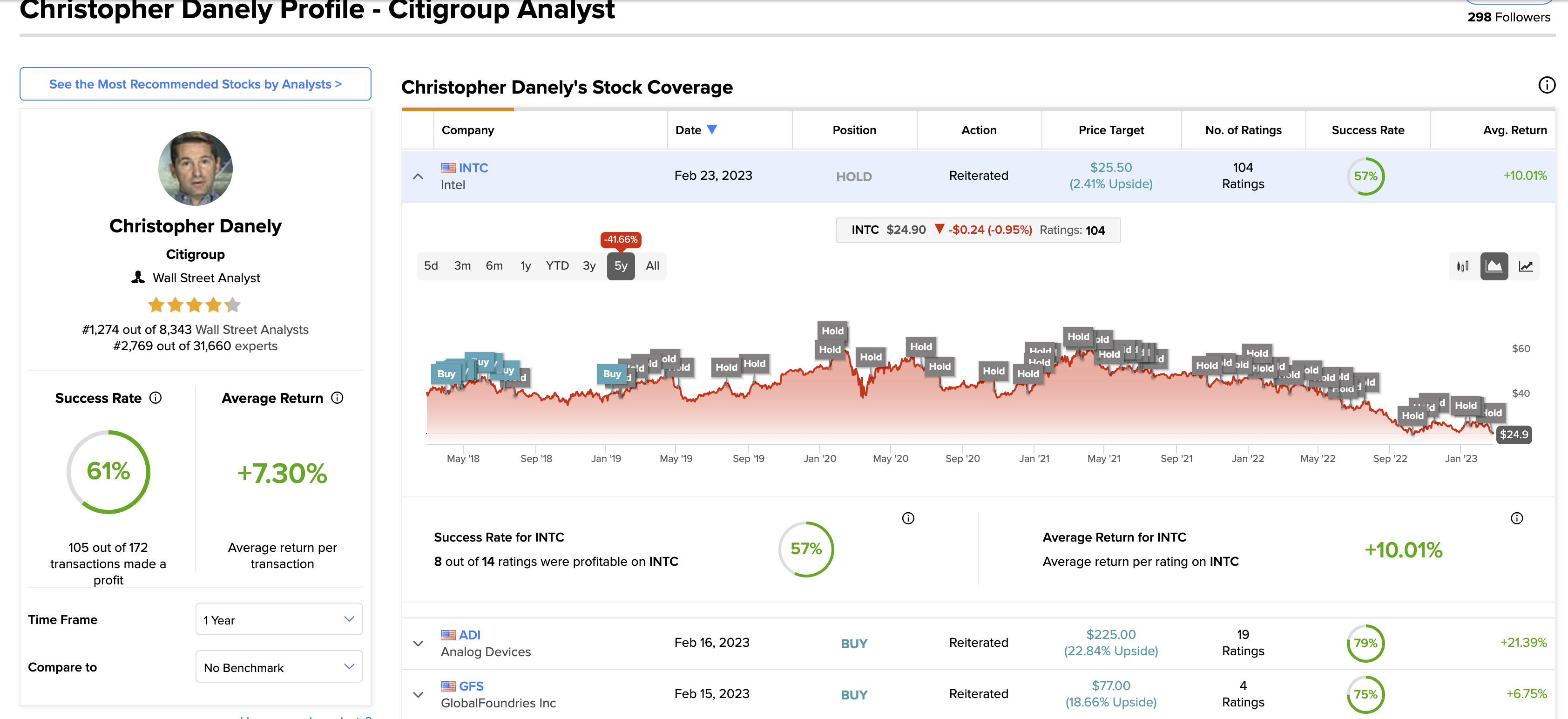Collapse the INTC row chevron
This screenshot has height=719, width=1568.
(418, 176)
